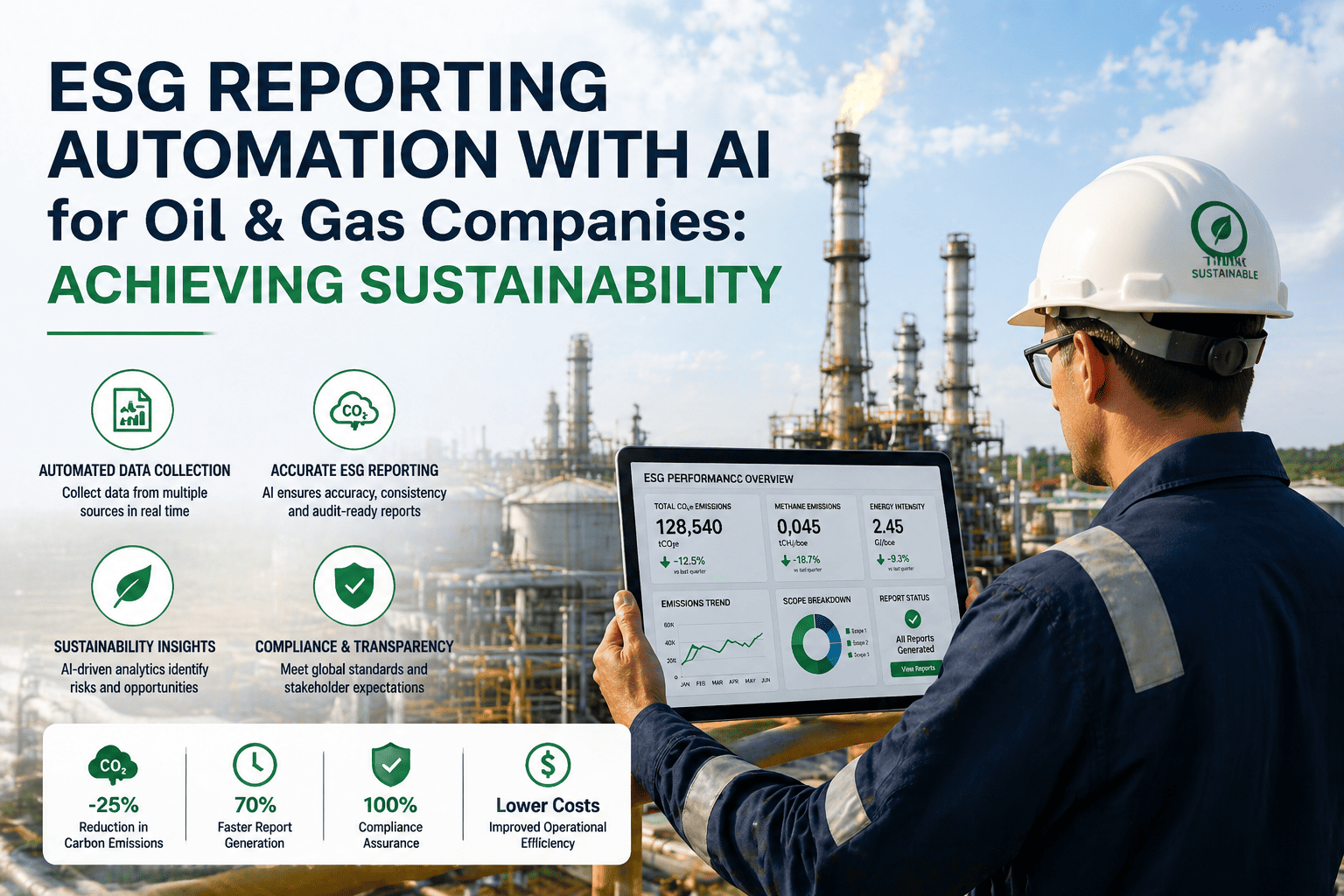Click the clock icon above 70%
The height and width of the screenshot is (896, 1344).
(x=255, y=766)
